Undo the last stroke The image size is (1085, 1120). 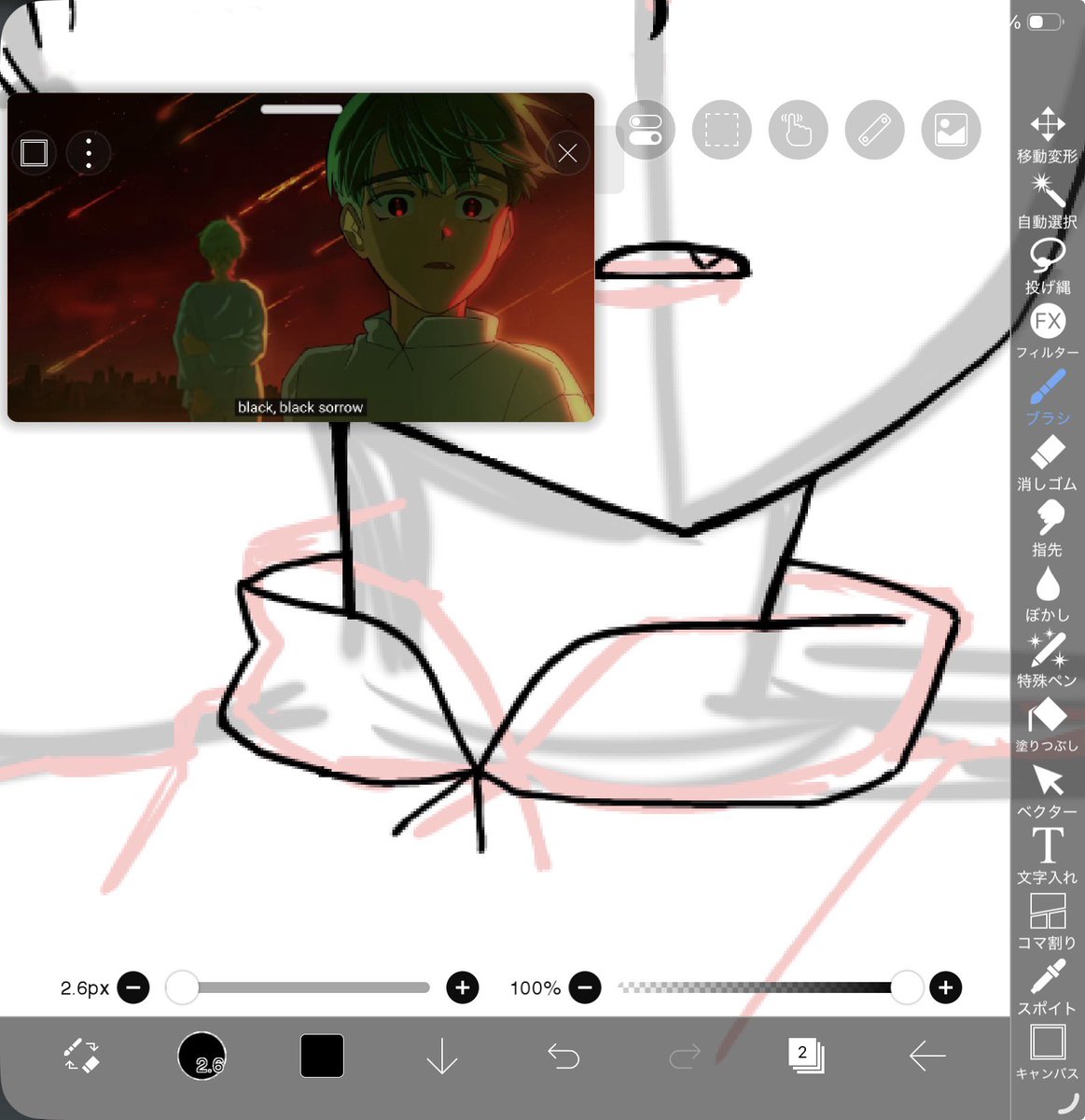pos(563,1056)
